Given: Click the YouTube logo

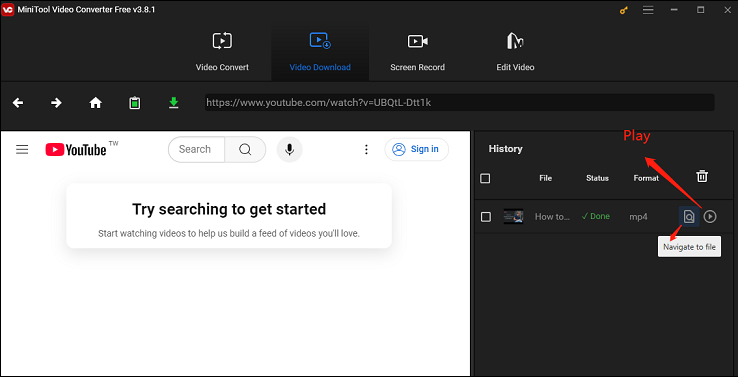Looking at the screenshot, I should pos(76,150).
